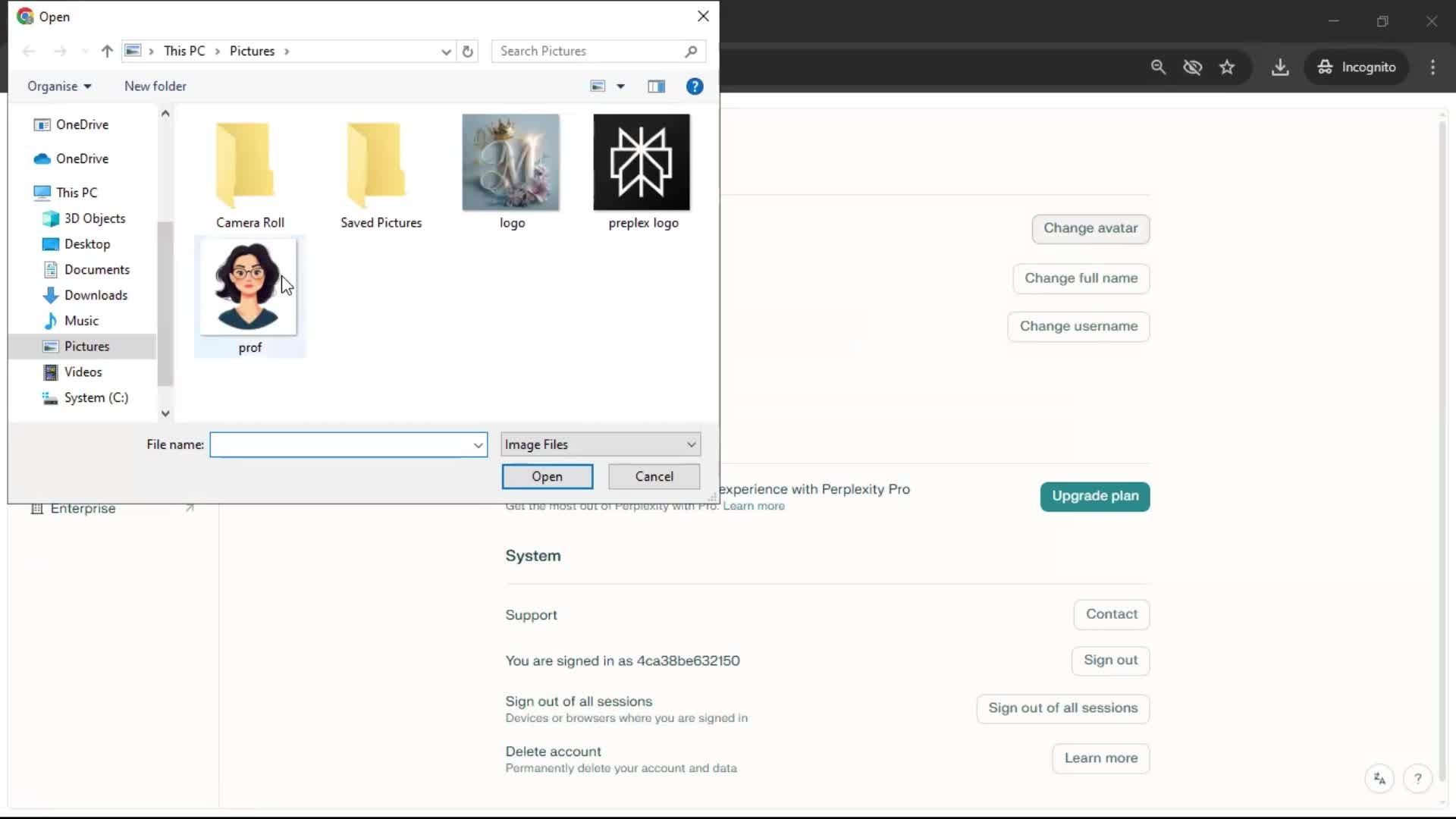Viewport: 1456px width, 819px height.
Task: Click third-party cookies blocked eye icon
Action: (1192, 67)
